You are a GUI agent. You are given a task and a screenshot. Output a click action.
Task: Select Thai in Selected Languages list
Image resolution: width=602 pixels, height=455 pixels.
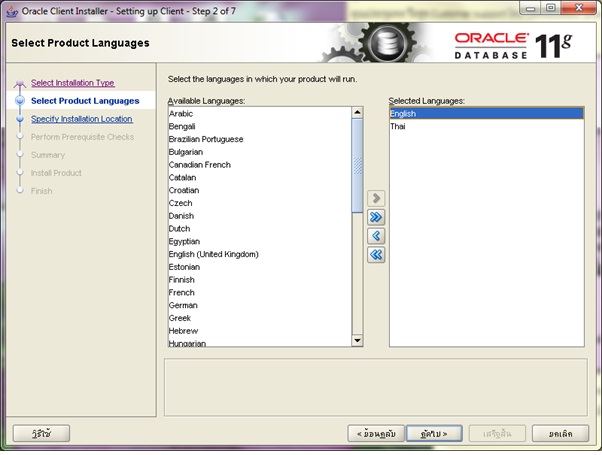486,126
